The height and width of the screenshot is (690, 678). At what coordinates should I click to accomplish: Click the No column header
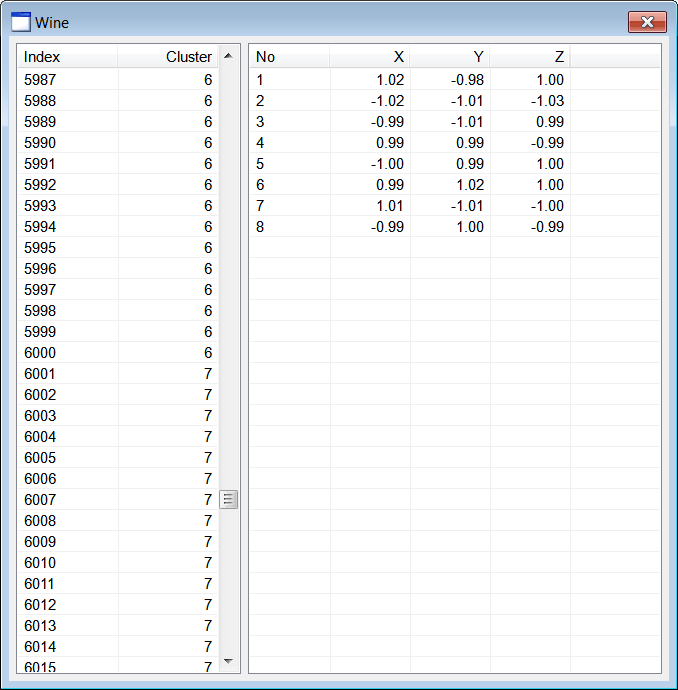[290, 56]
